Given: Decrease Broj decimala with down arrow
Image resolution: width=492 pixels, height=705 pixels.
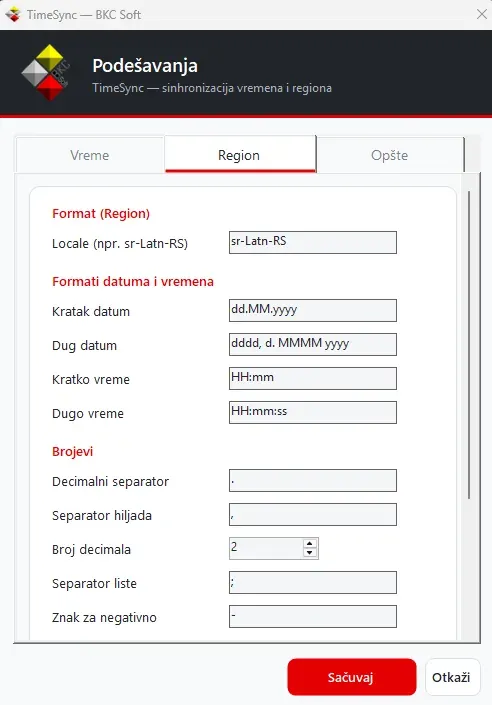Looking at the screenshot, I should coord(309,553).
